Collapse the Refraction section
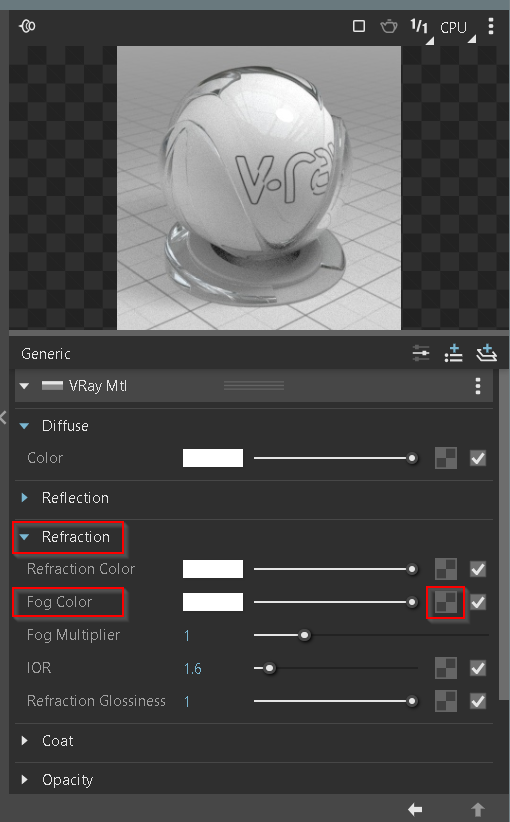The height and width of the screenshot is (822, 510). pos(24,537)
